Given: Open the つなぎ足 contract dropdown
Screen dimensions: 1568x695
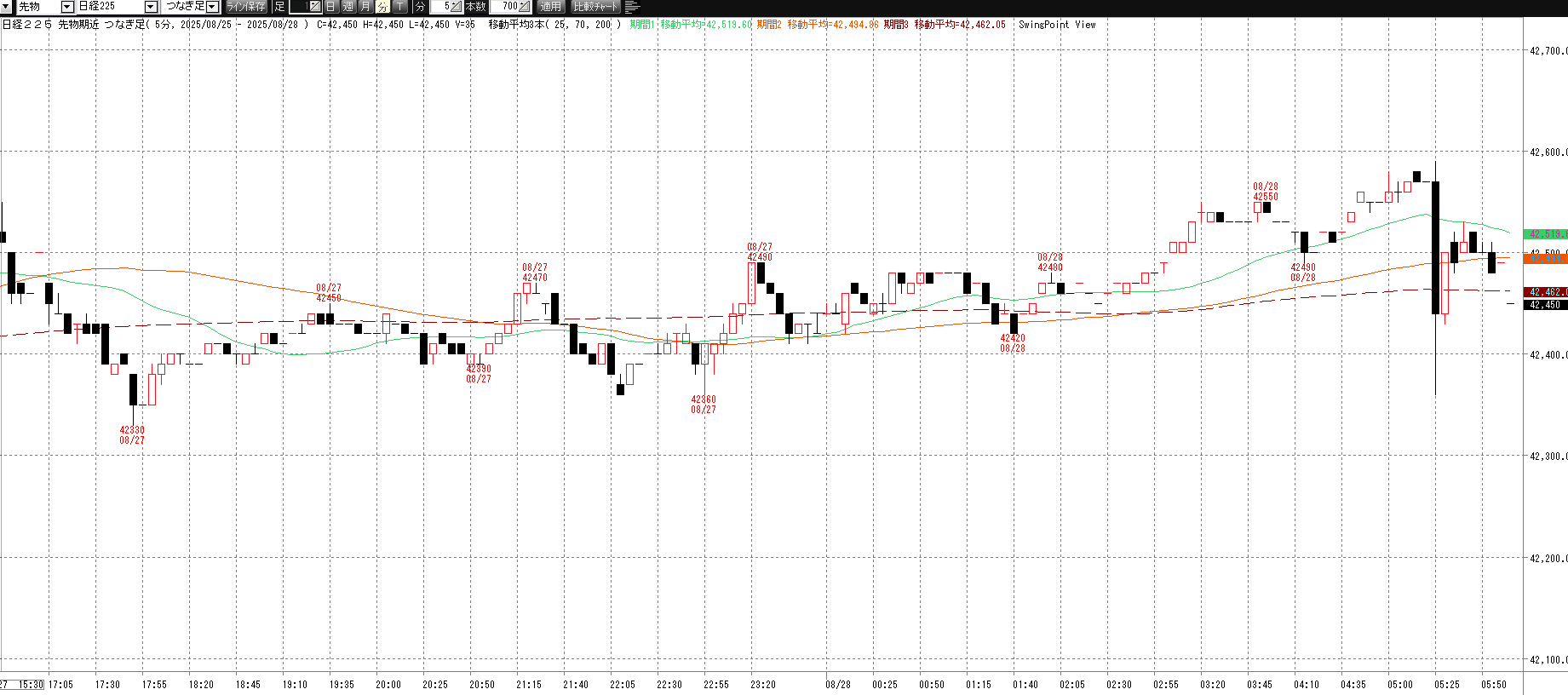Looking at the screenshot, I should (x=213, y=7).
